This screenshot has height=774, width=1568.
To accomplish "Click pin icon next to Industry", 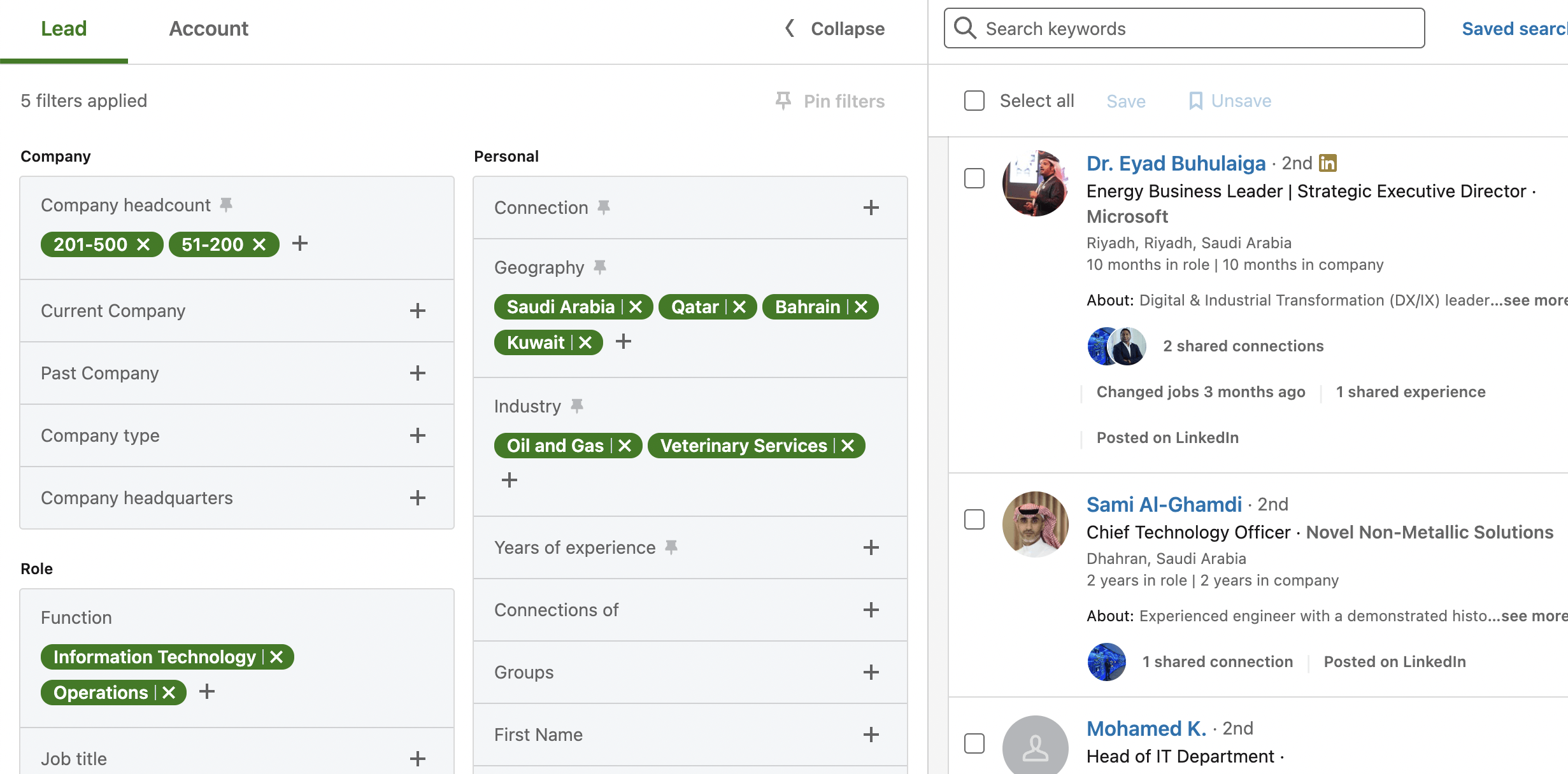I will coord(577,406).
